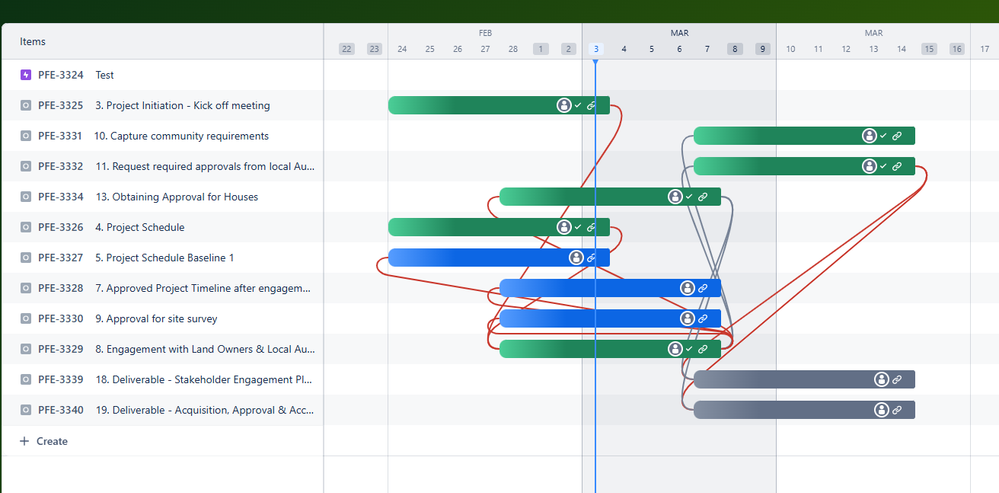Viewport: 999px width, 493px height.
Task: Select the 'Test' epic title
Action: (x=104, y=75)
